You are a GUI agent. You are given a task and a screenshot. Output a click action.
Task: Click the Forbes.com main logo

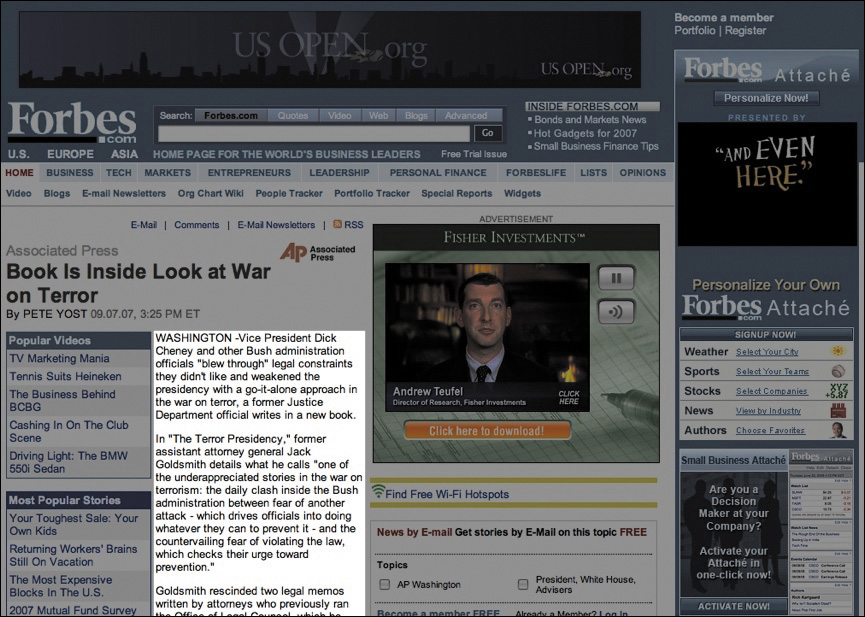click(x=72, y=122)
